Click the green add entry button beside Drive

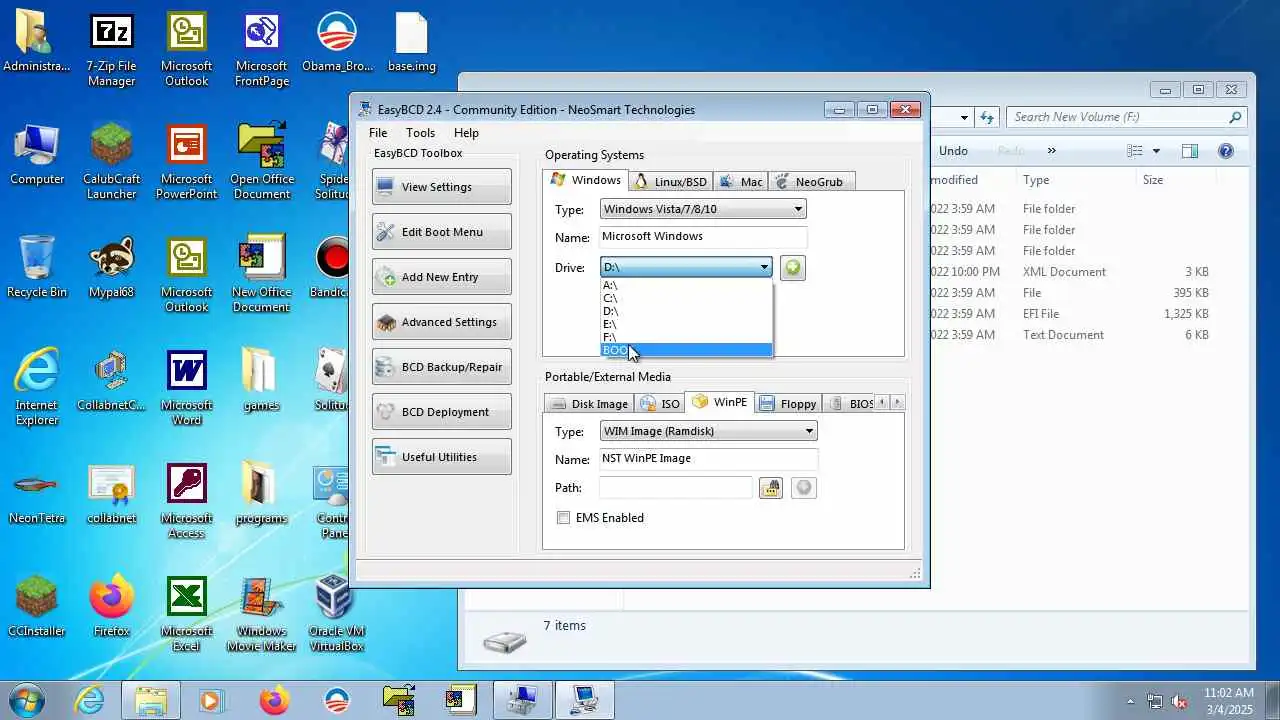pos(792,268)
